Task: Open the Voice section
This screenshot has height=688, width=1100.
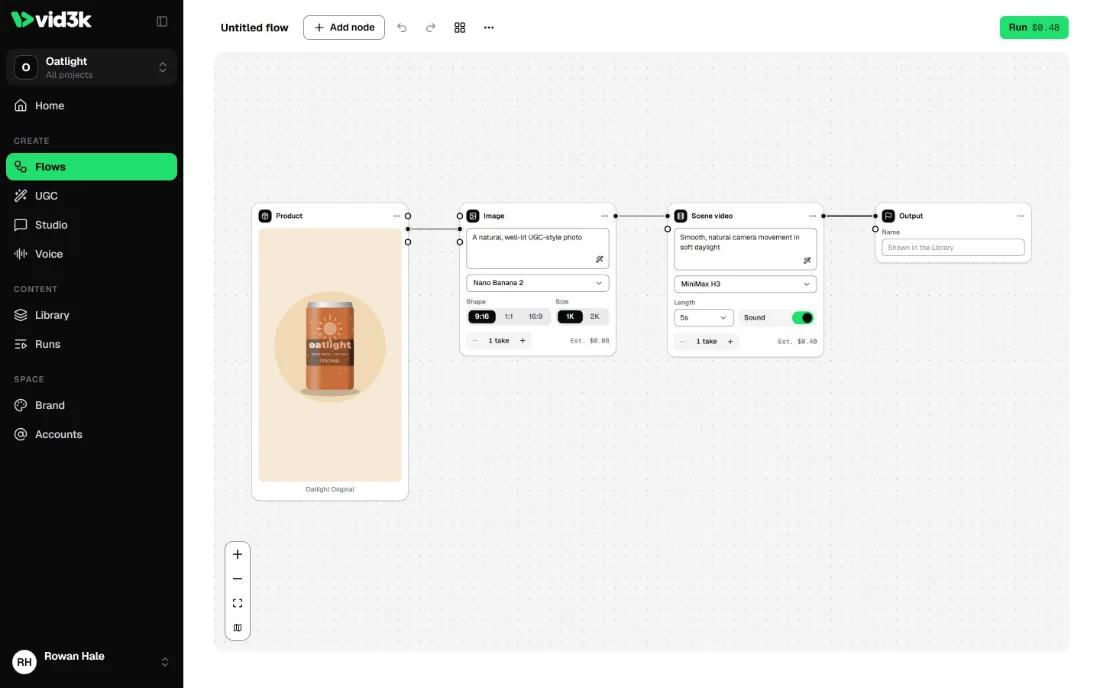Action: (91, 254)
